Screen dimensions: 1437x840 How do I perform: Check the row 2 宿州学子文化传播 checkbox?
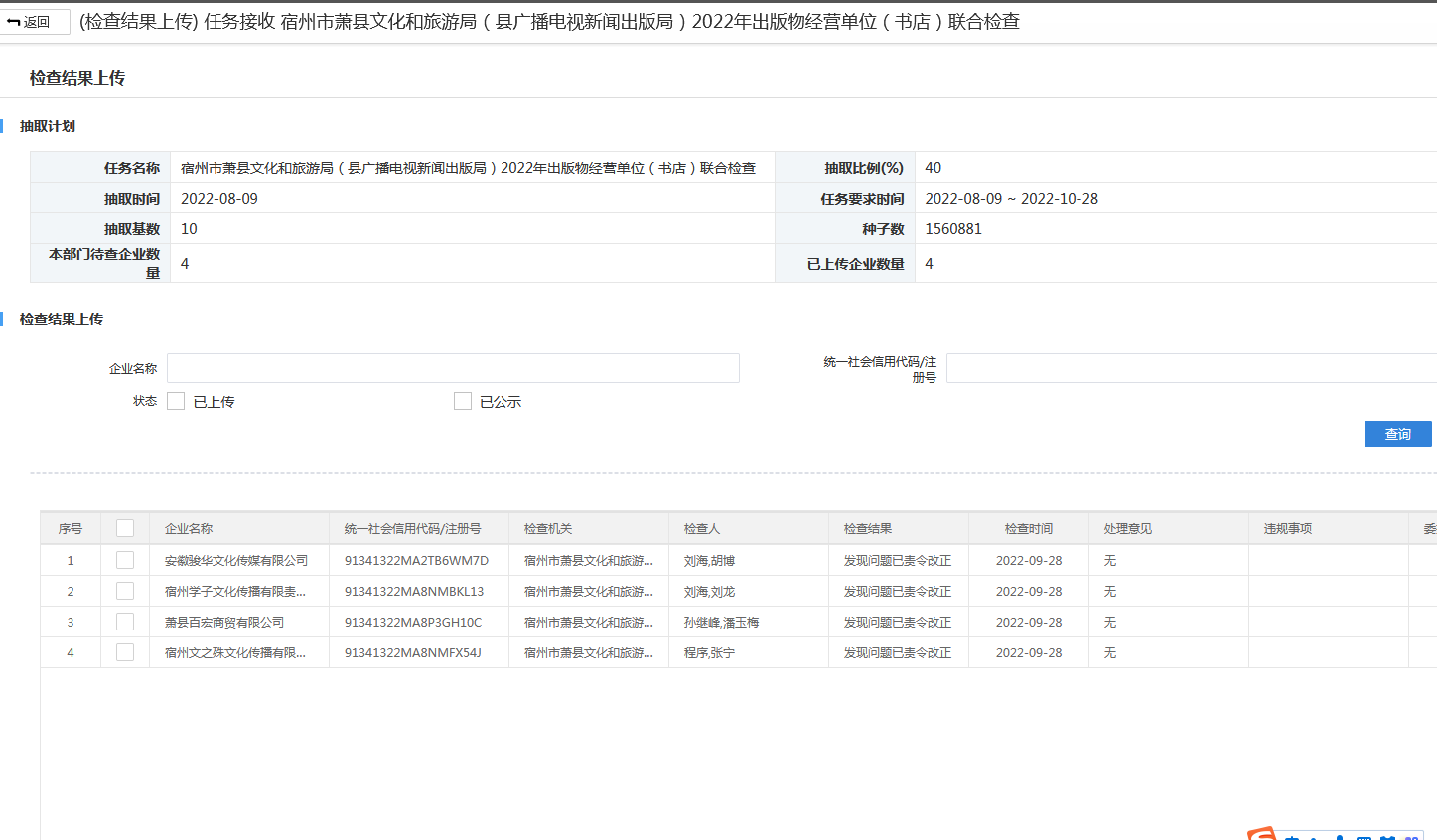click(125, 591)
